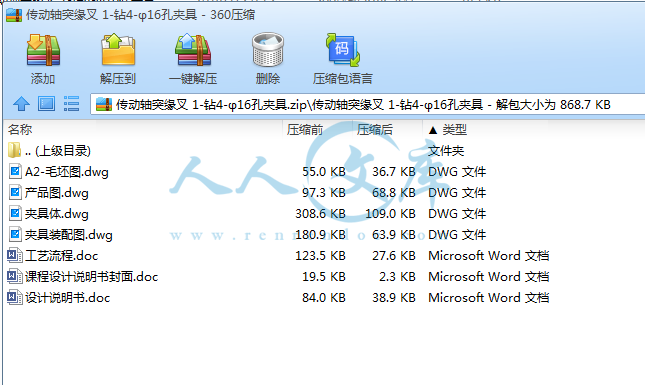Image resolution: width=645 pixels, height=385 pixels.
Task: Click the 308.6 KB size value
Action: [x=320, y=214]
